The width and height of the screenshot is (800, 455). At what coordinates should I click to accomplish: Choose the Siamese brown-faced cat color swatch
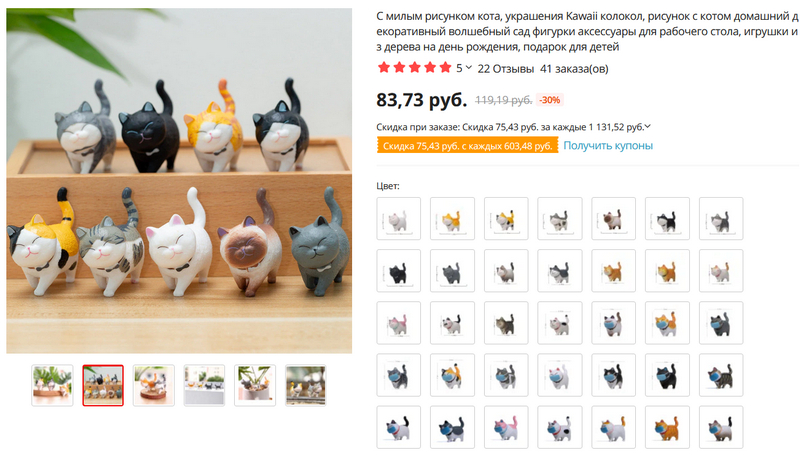pyautogui.click(x=613, y=219)
